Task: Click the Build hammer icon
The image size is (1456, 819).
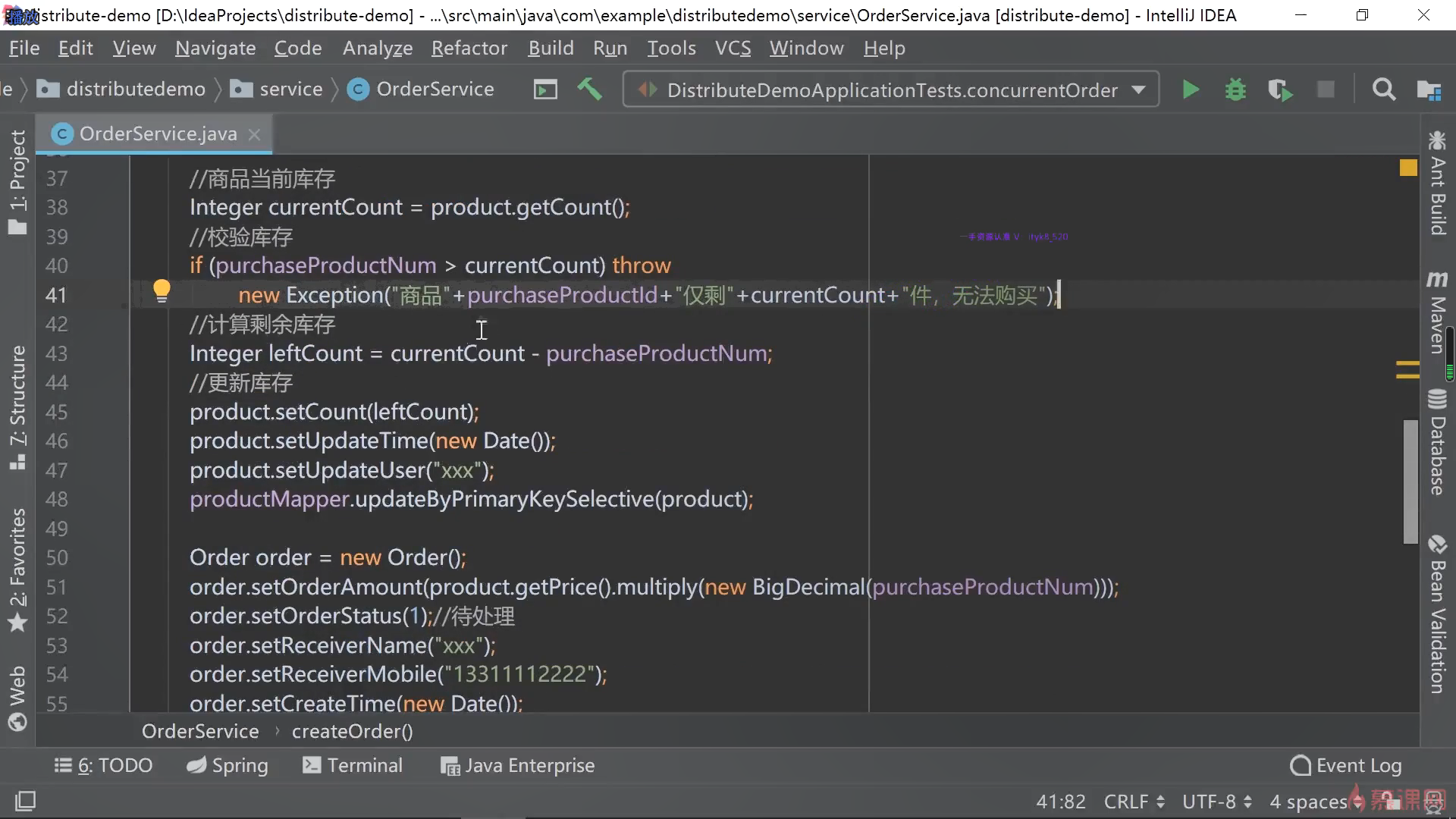Action: pos(589,89)
